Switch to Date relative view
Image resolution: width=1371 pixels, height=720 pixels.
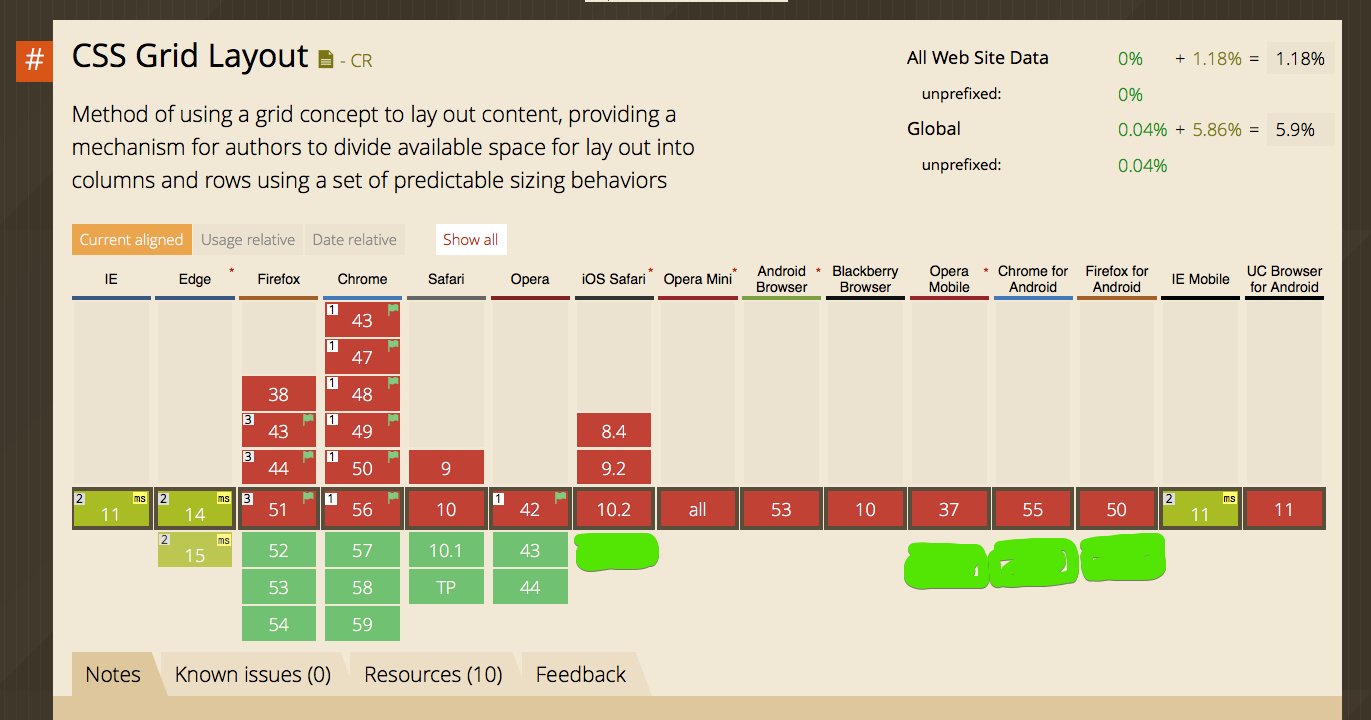[x=355, y=240]
